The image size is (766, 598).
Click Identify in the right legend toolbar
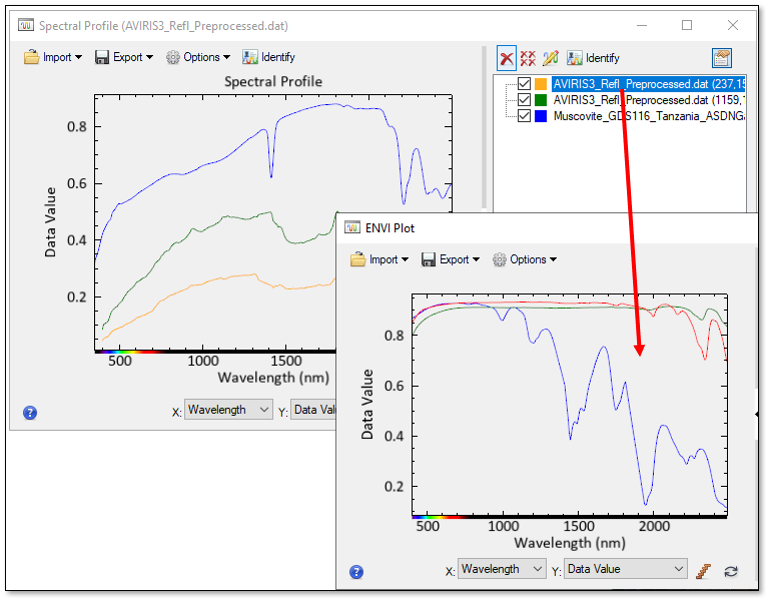593,58
